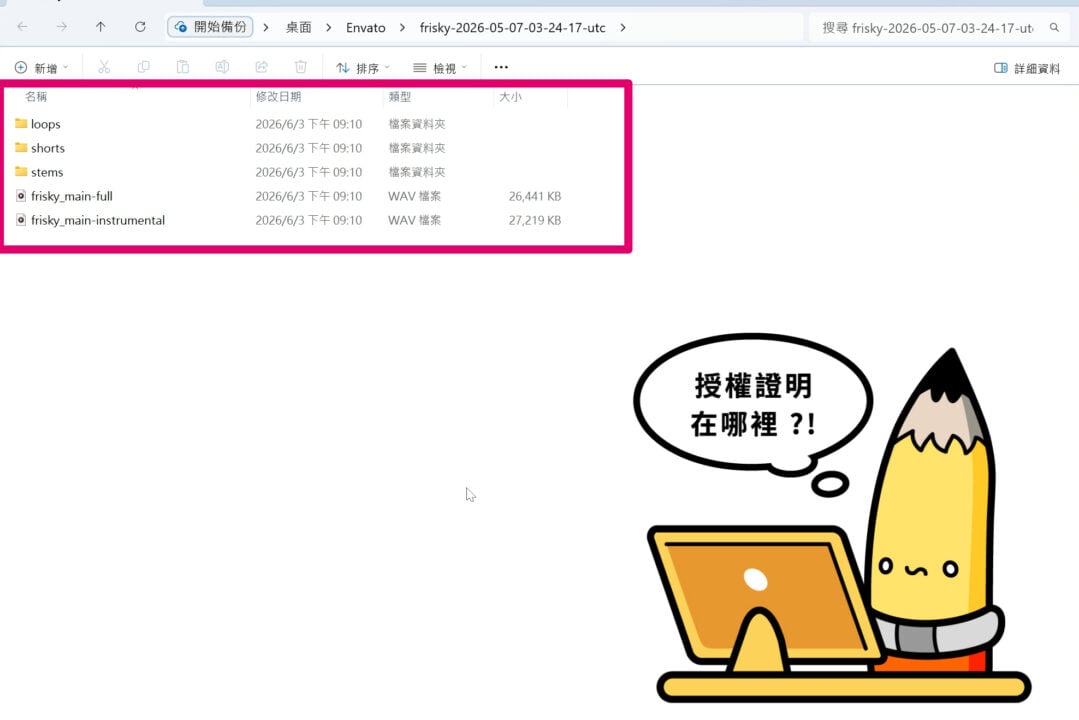This screenshot has width=1079, height=720.
Task: Open the 檢視 view dropdown
Action: (x=440, y=67)
